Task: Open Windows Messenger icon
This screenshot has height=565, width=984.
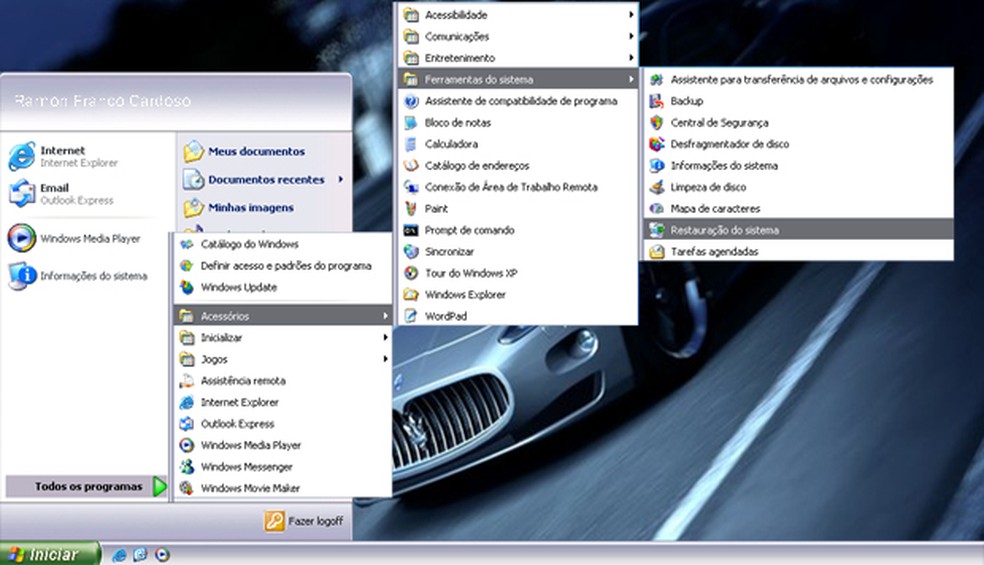Action: click(186, 467)
